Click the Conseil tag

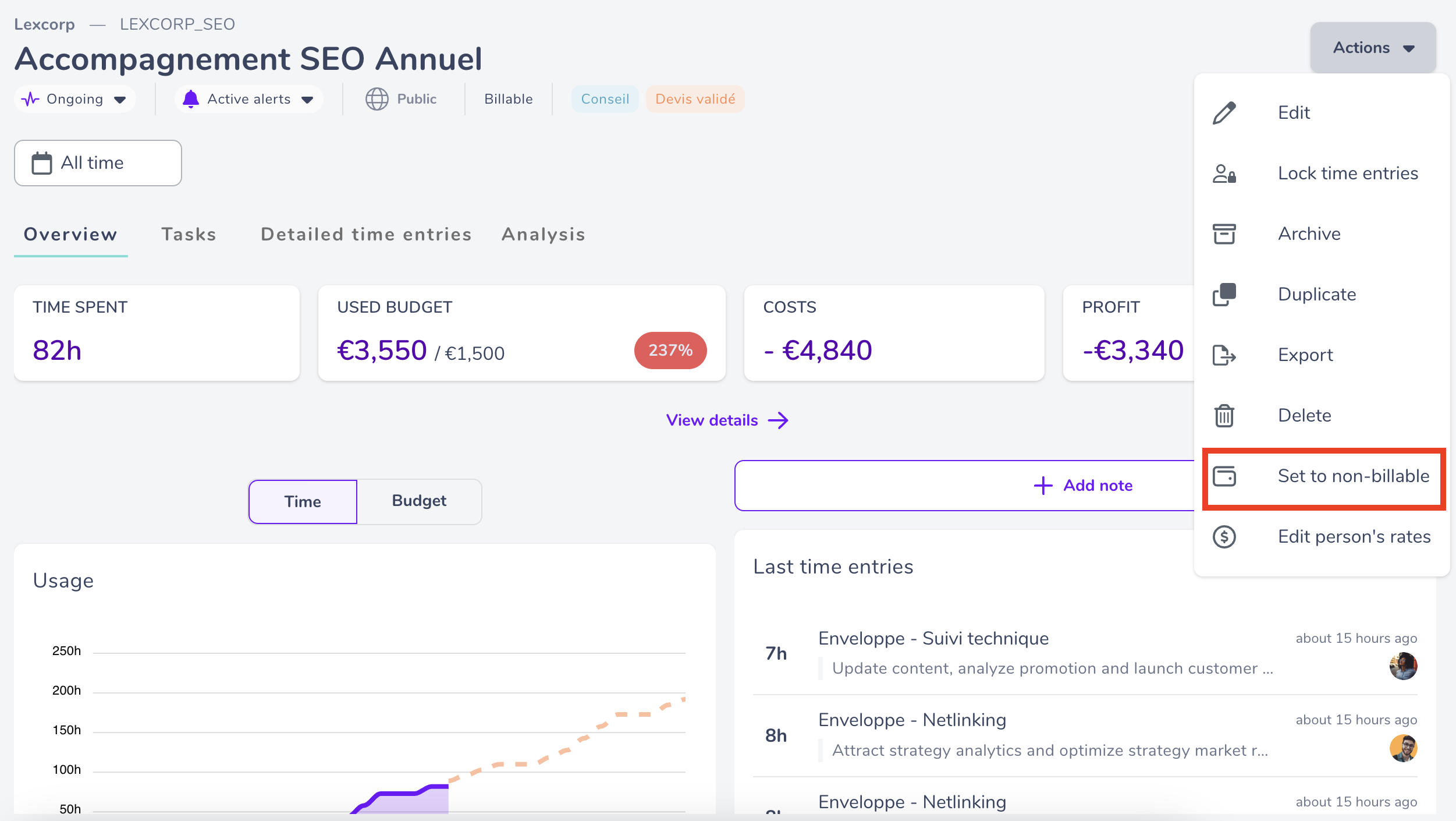[x=605, y=99]
